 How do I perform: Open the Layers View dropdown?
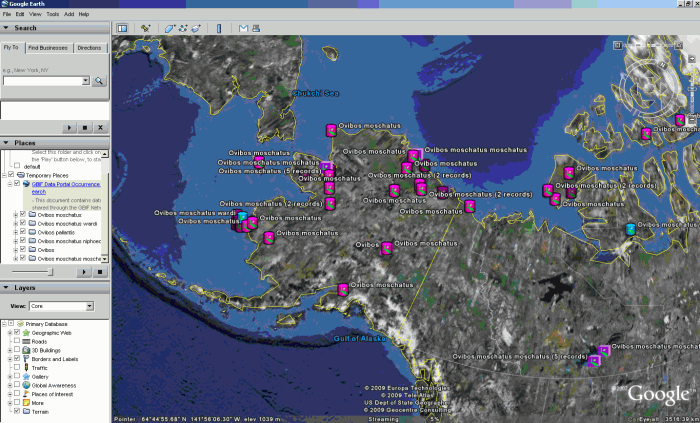tap(90, 306)
